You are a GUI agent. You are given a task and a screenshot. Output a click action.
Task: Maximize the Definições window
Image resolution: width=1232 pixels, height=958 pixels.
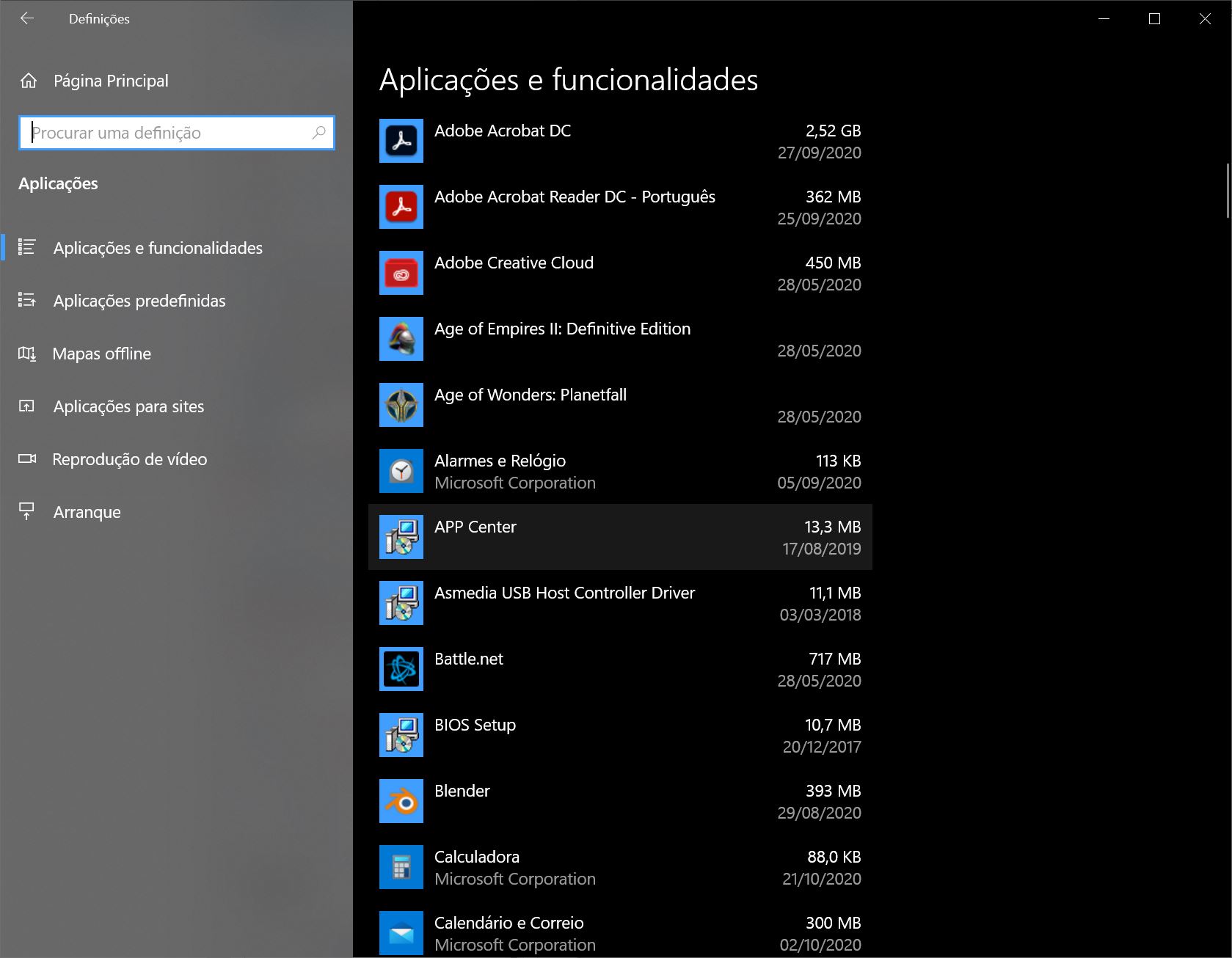[x=1154, y=19]
